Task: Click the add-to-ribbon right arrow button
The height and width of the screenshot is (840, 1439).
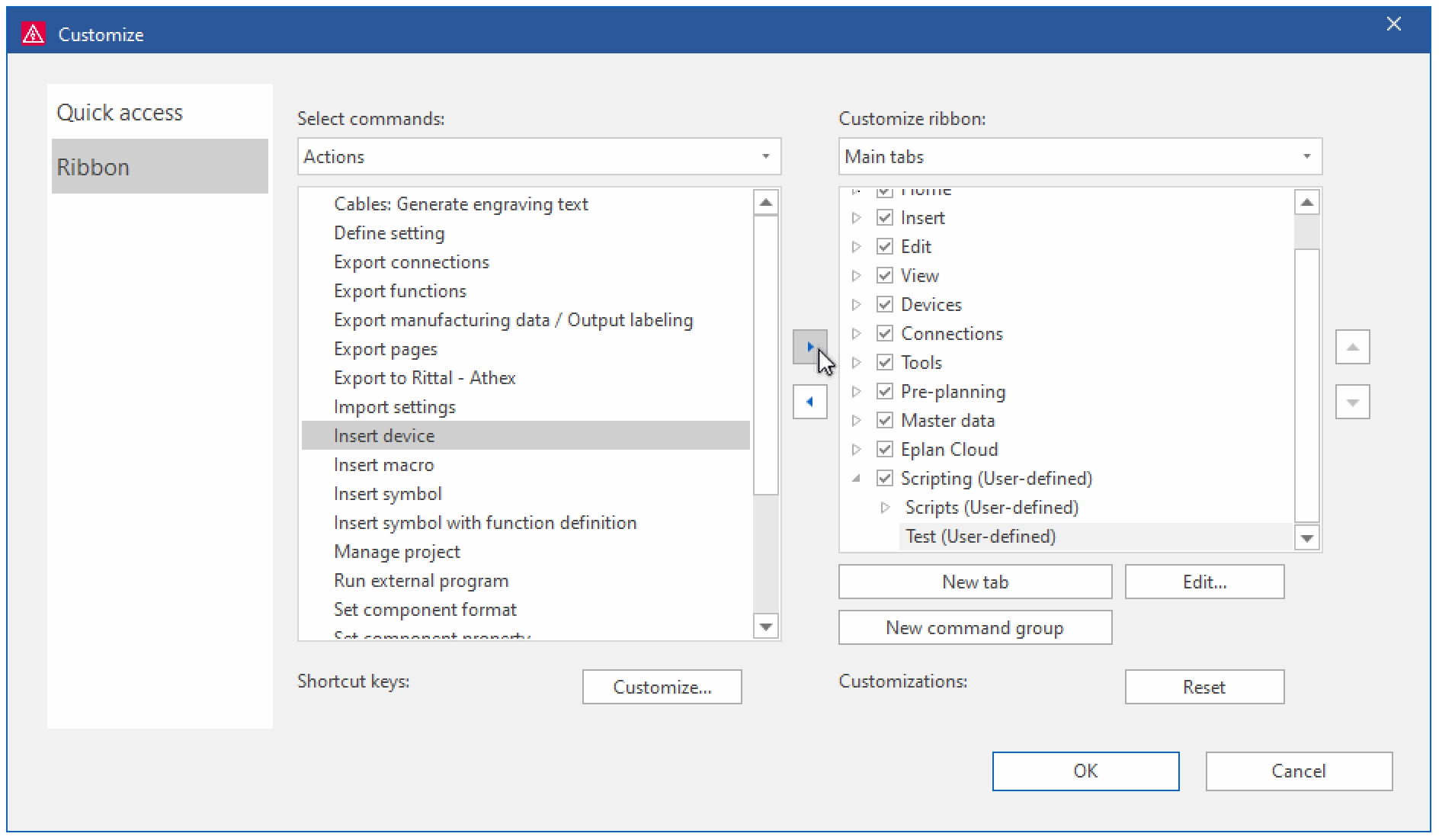Action: pos(809,347)
